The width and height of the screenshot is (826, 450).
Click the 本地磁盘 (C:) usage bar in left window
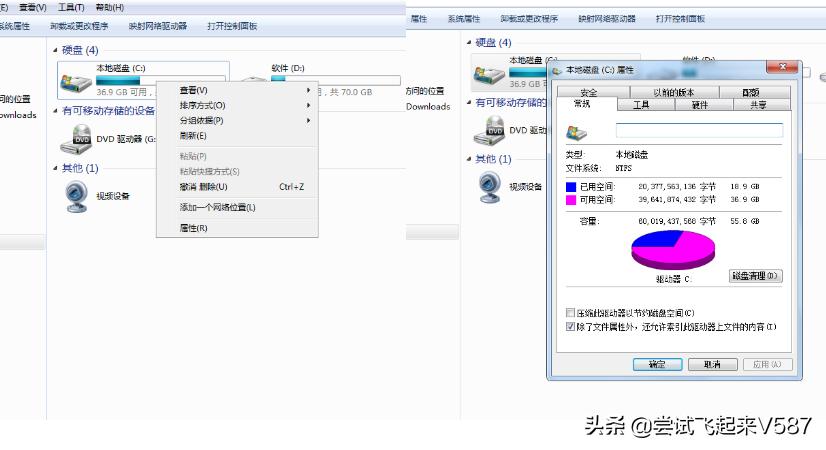pyautogui.click(x=161, y=80)
